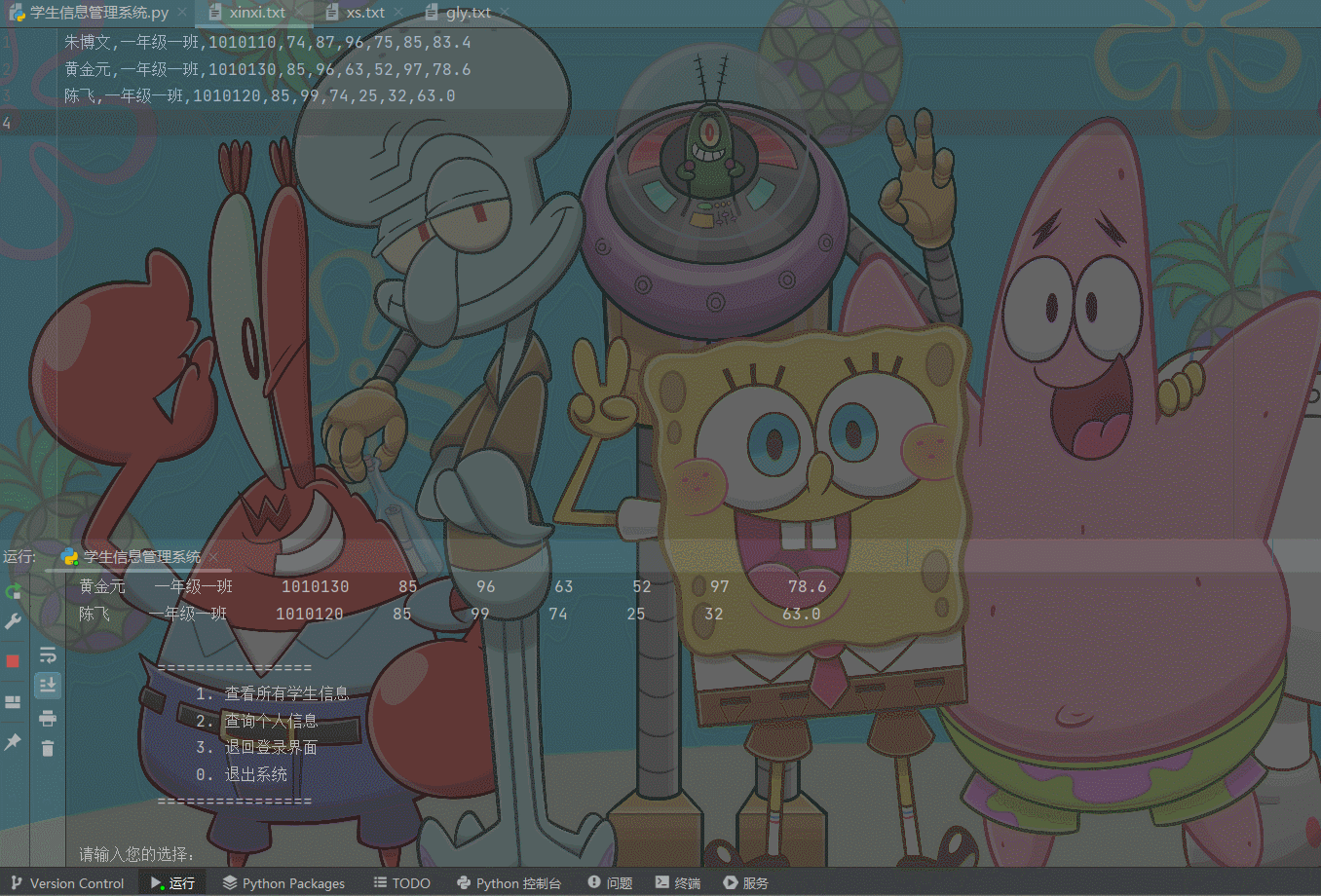Viewport: 1321px width, 896px height.
Task: Stop the running process red square
Action: pyautogui.click(x=13, y=661)
